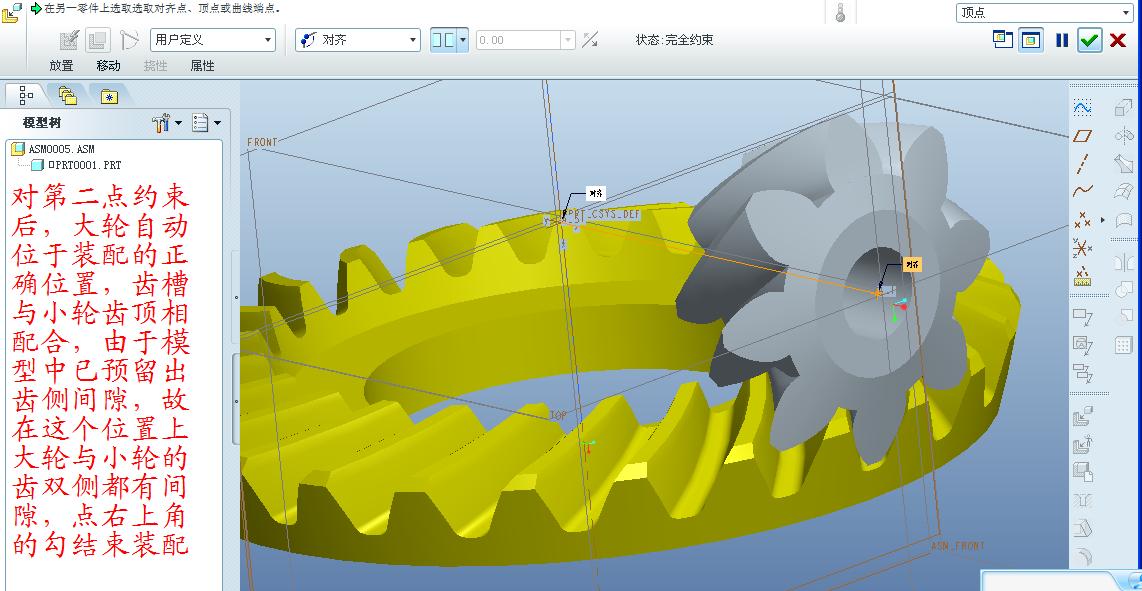Click the manual placement icon
The image size is (1142, 591).
coord(98,40)
